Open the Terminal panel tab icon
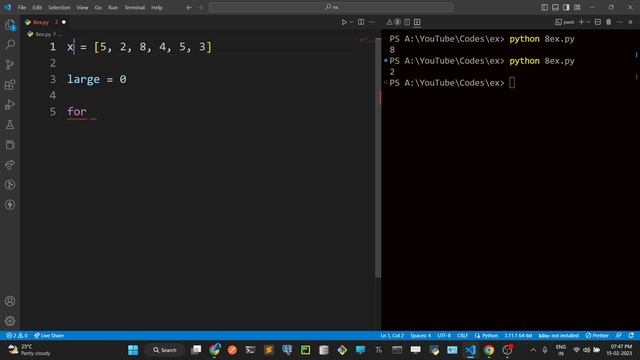 pyautogui.click(x=417, y=22)
